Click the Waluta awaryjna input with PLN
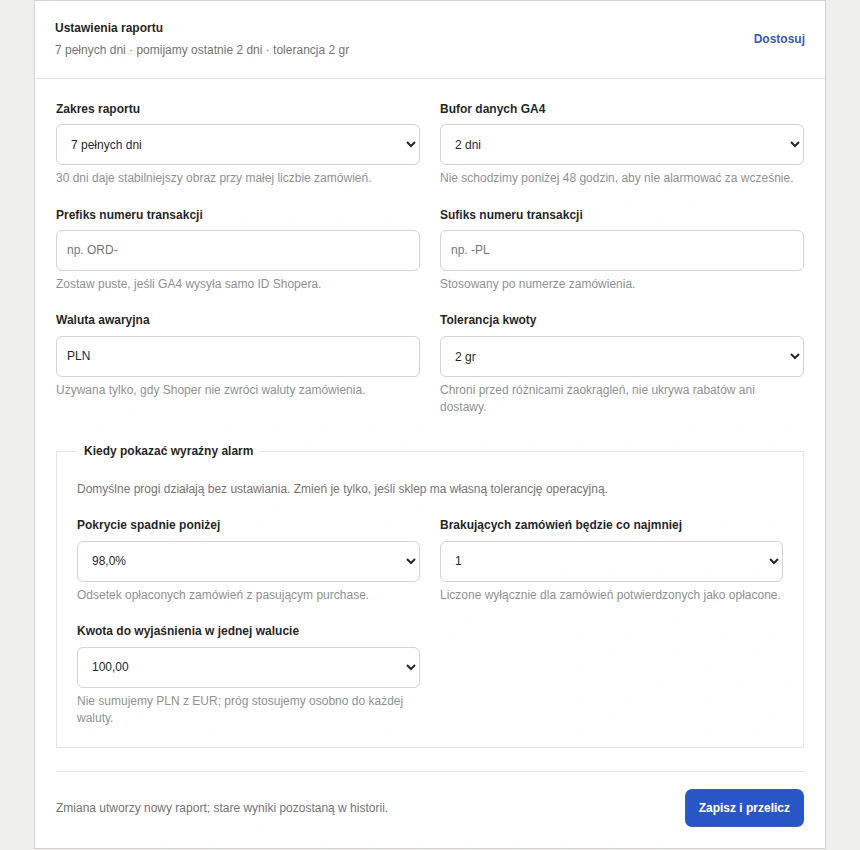 click(237, 356)
